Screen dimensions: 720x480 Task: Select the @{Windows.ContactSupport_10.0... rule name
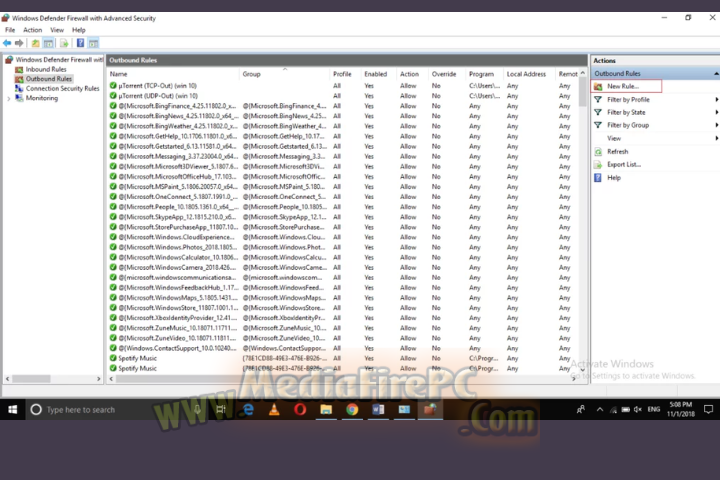(x=177, y=348)
